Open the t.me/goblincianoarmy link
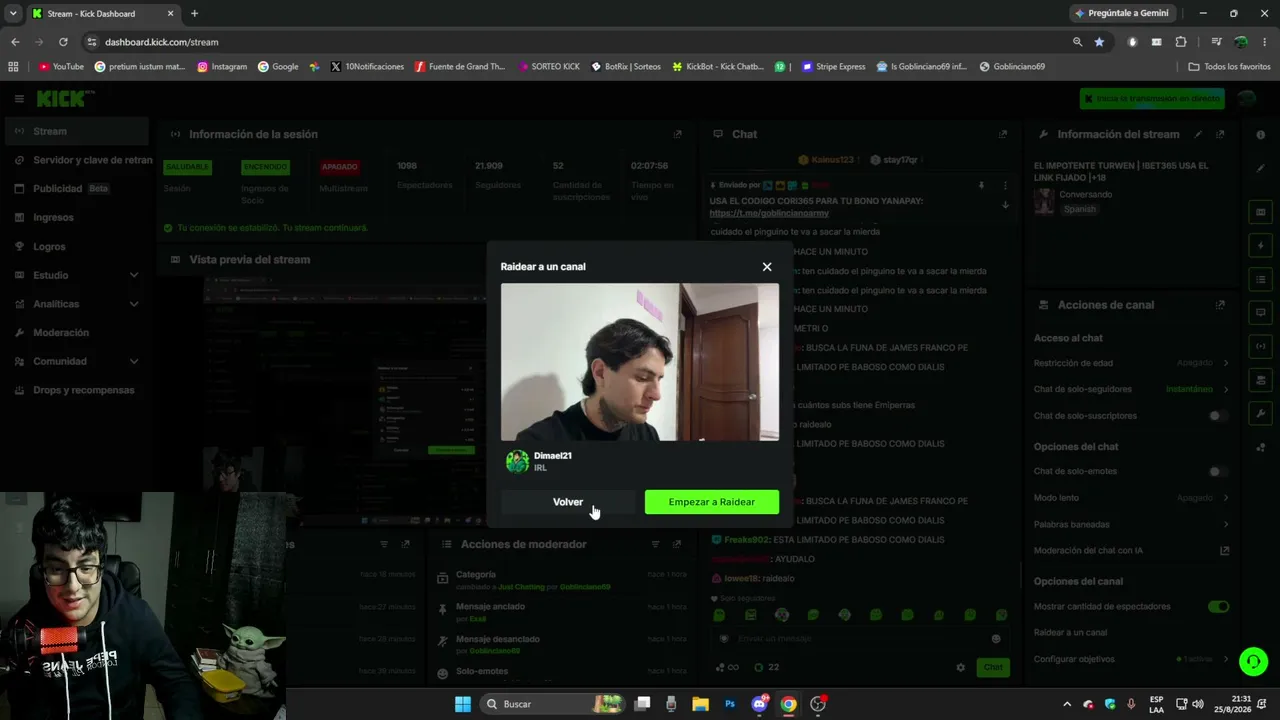 click(x=769, y=213)
